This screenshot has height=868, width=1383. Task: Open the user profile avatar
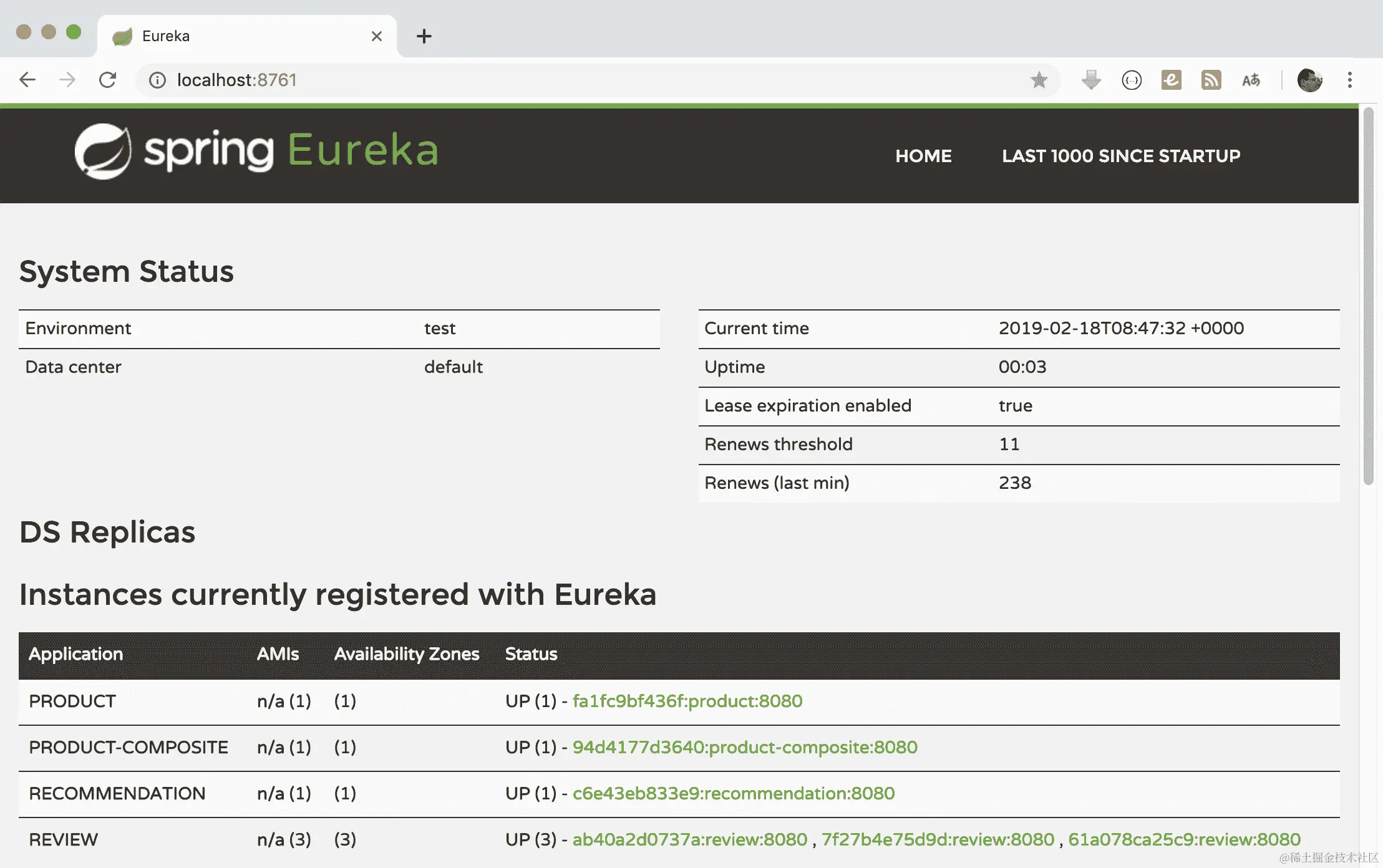1309,80
